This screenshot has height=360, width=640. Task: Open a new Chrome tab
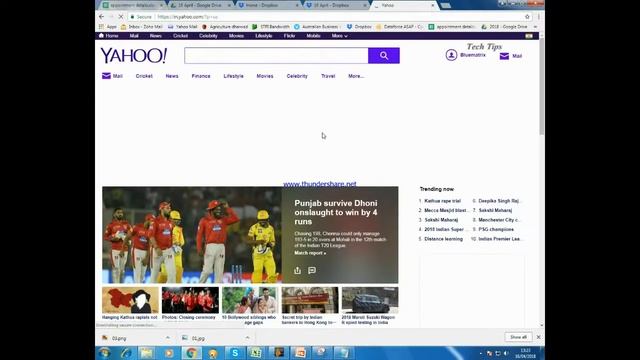[446, 5]
